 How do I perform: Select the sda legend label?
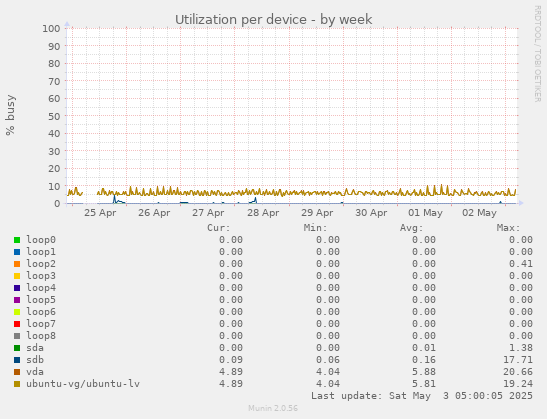35,347
